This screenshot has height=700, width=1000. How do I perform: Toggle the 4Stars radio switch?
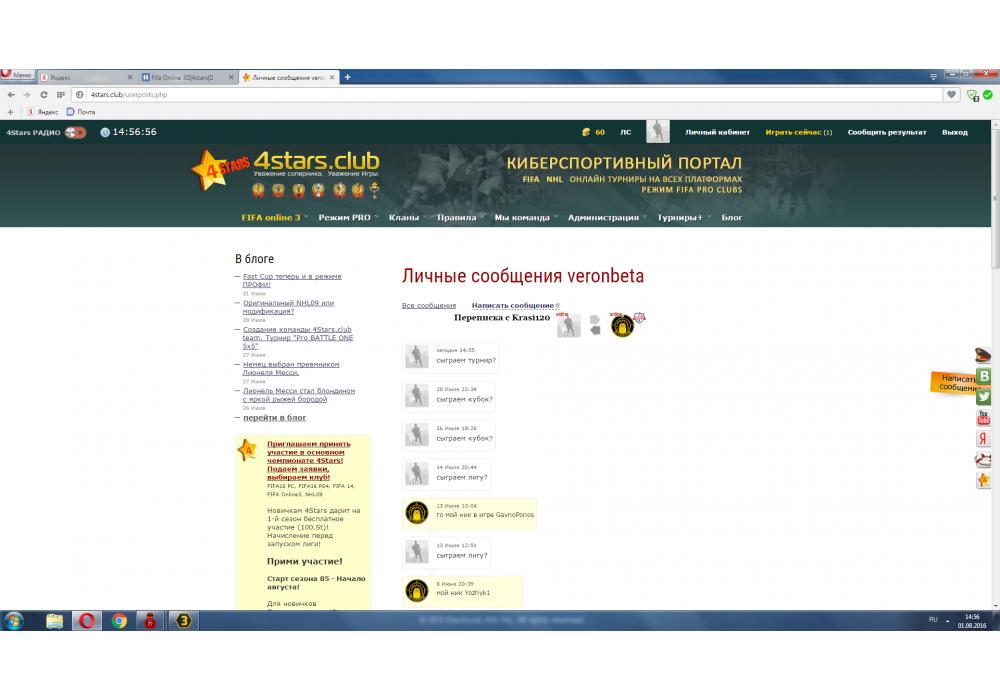75,132
